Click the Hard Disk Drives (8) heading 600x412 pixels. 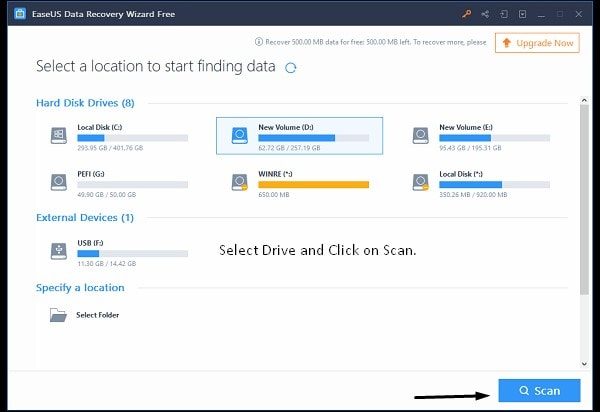[85, 103]
